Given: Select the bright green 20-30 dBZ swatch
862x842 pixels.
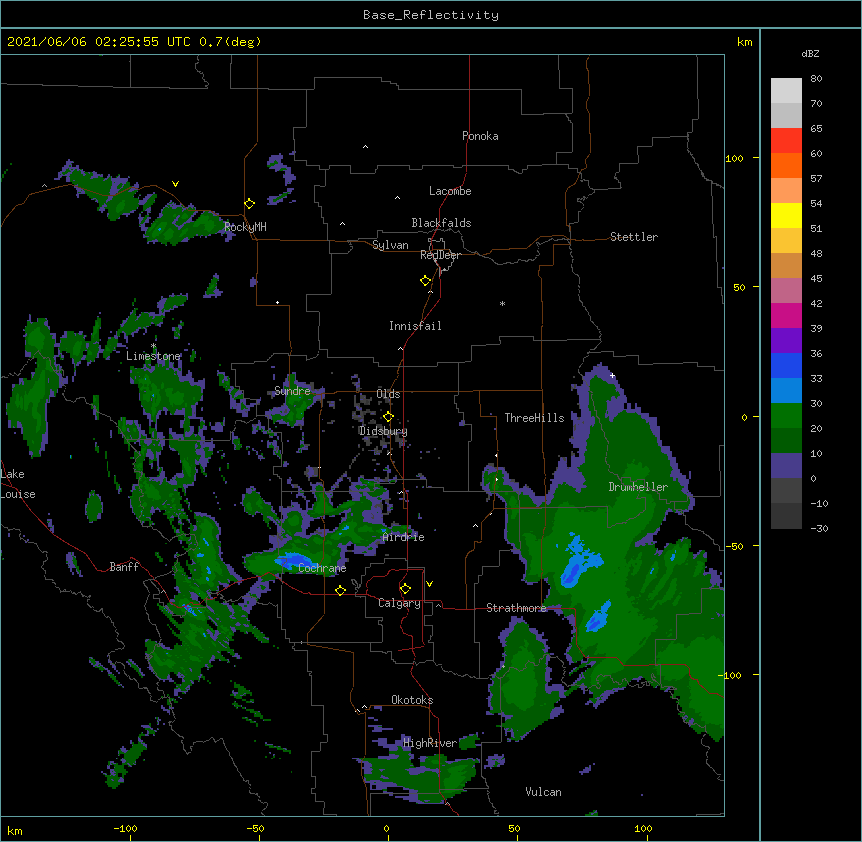Looking at the screenshot, I should 786,416.
